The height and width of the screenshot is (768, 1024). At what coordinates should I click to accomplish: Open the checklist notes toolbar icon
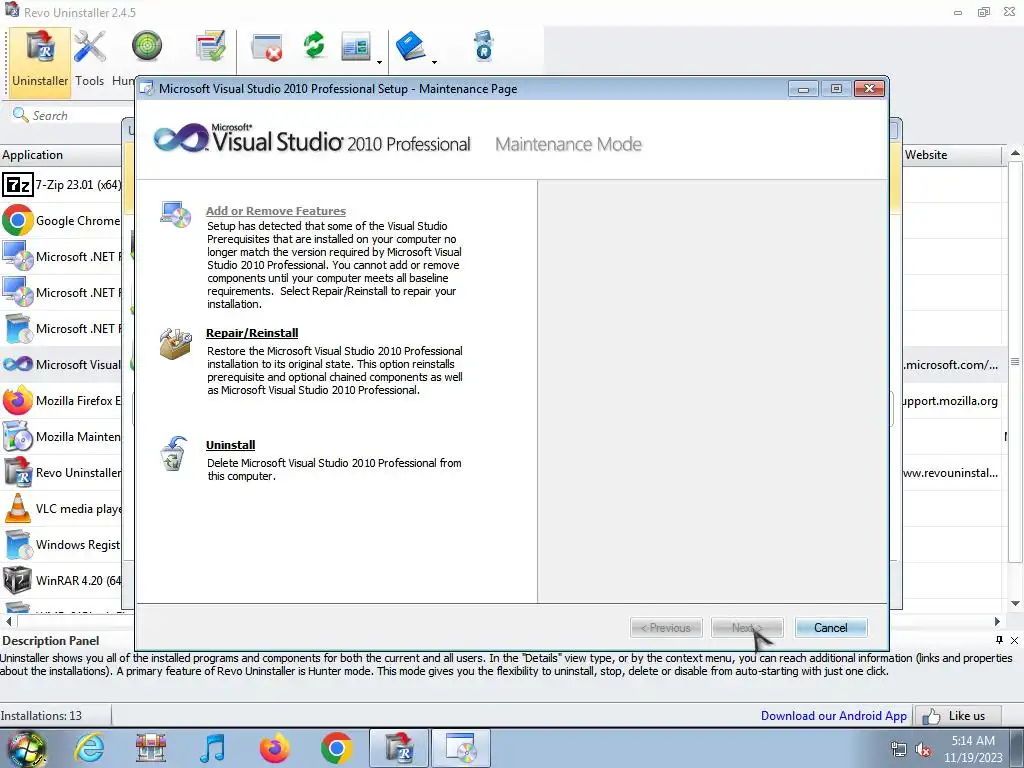[x=210, y=46]
